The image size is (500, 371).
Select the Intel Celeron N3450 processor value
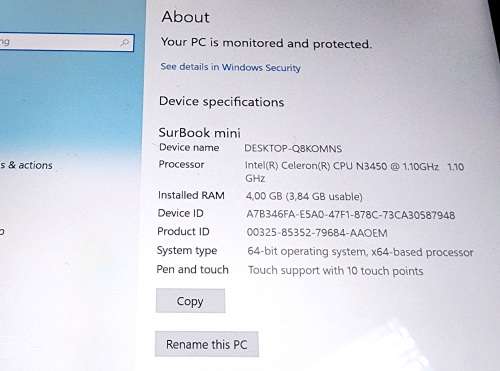[x=354, y=172]
